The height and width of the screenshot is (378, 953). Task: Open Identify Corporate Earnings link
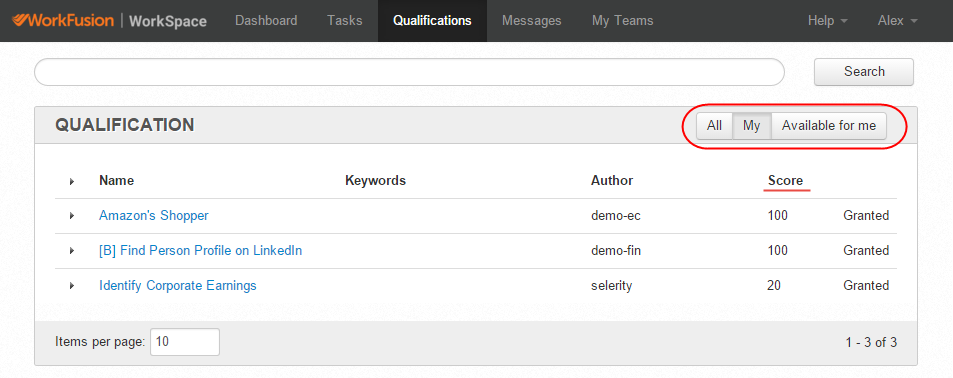(x=177, y=286)
